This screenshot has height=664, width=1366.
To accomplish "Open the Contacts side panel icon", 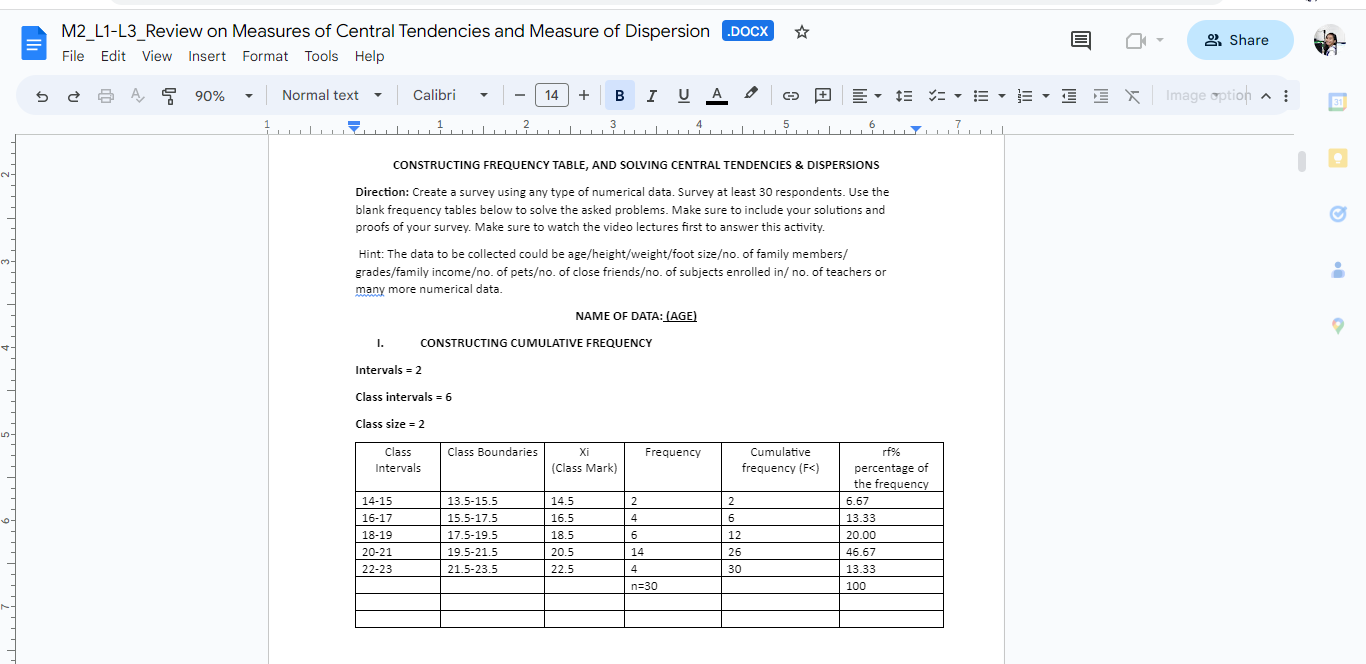I will point(1338,270).
